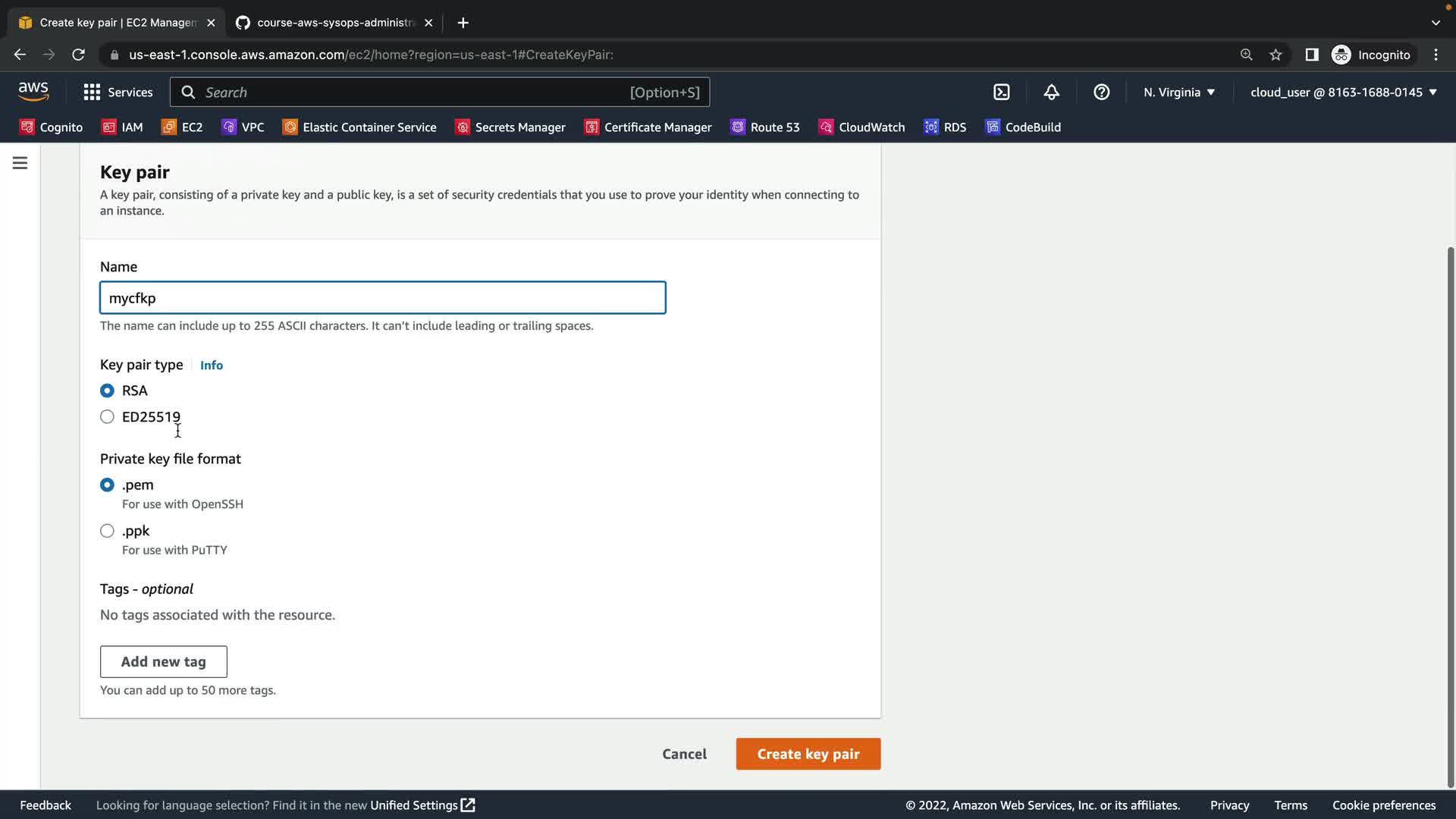Open CloudWatch service shortcut
The image size is (1456, 819).
(x=861, y=127)
